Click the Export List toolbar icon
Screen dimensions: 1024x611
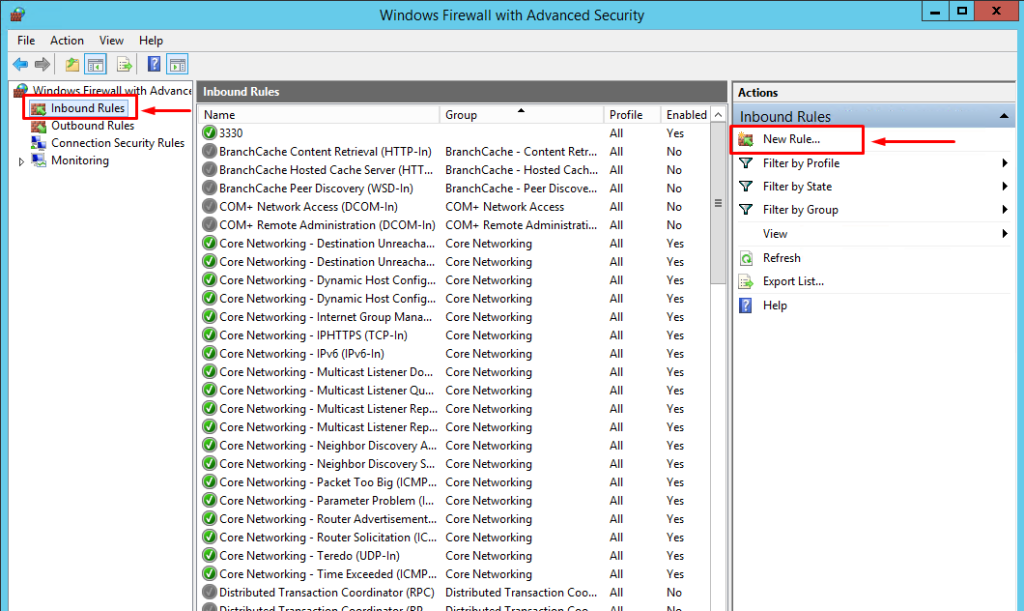coord(124,64)
